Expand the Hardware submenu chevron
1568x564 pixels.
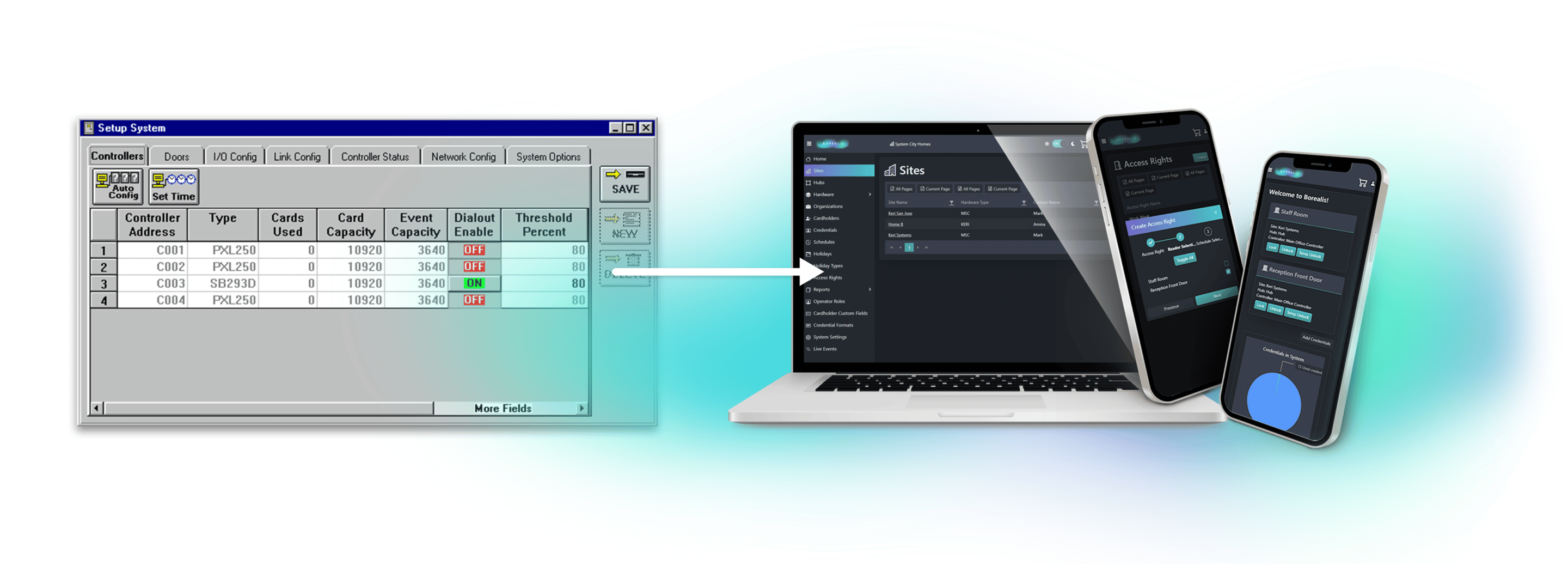click(870, 195)
